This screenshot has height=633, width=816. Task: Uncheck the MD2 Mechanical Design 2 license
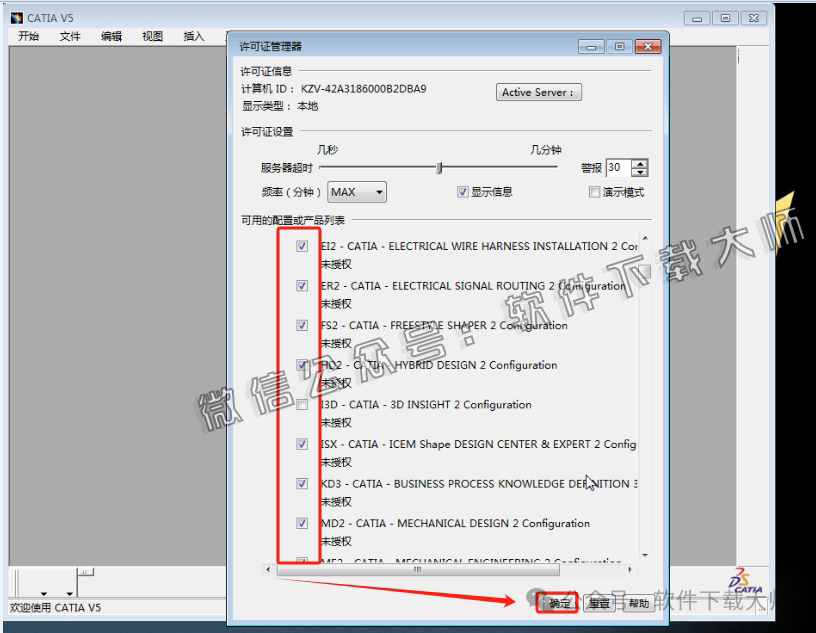tap(301, 522)
